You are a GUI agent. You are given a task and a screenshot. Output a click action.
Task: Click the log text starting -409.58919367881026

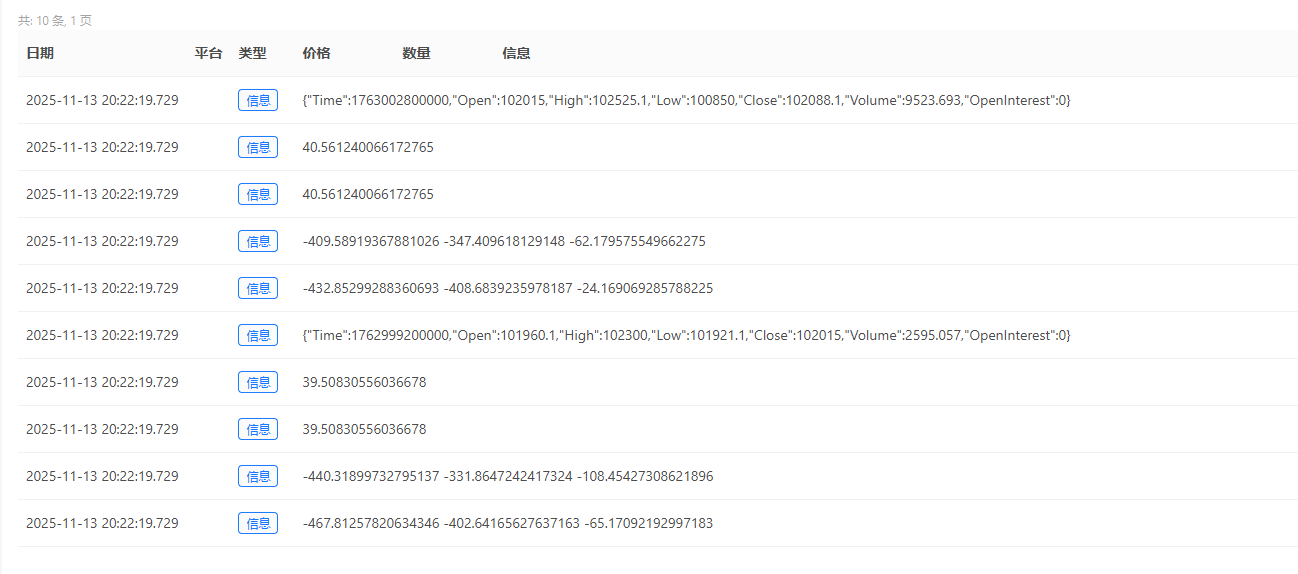[504, 241]
